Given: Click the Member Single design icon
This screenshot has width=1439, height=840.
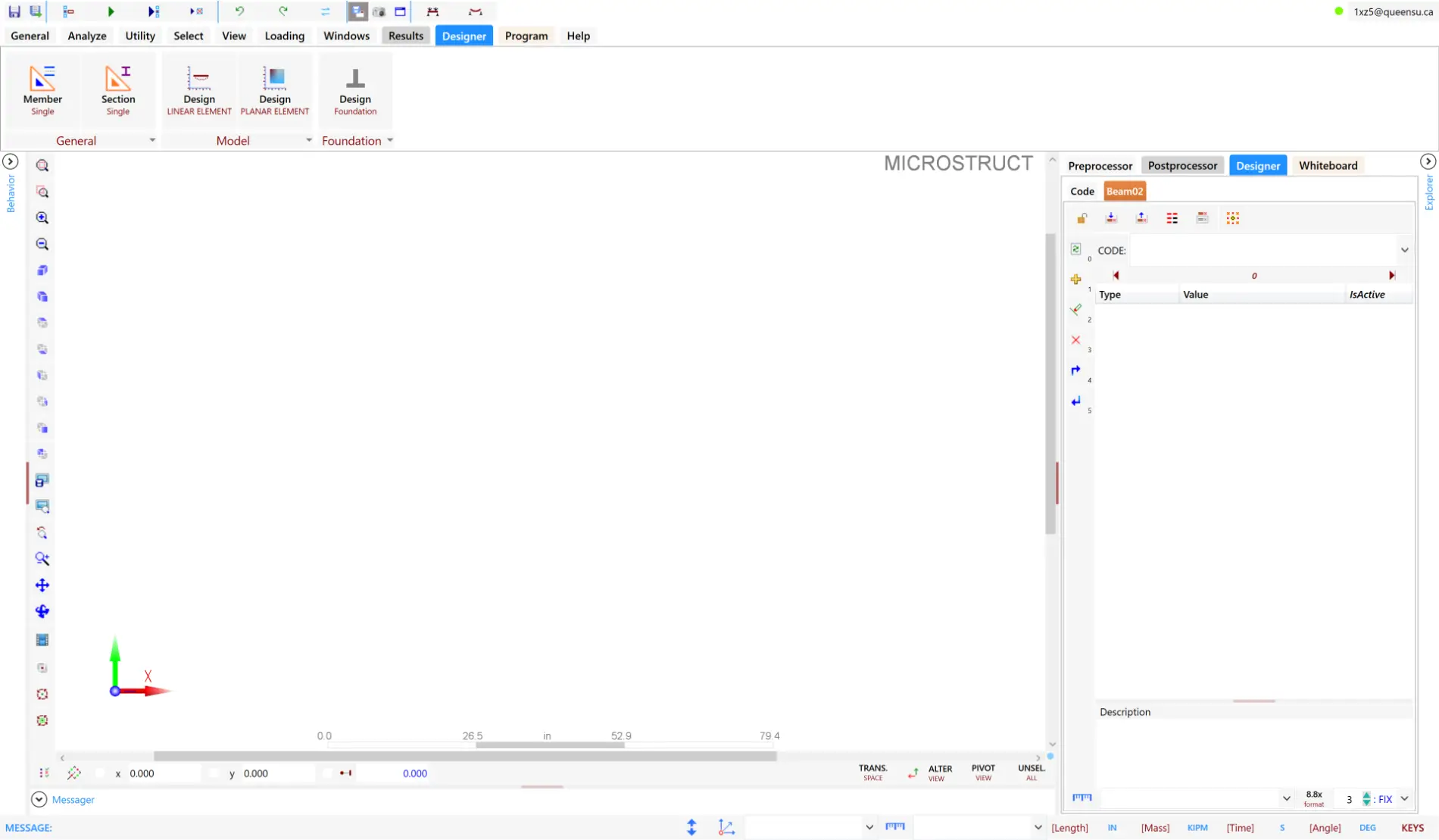Looking at the screenshot, I should click(42, 90).
